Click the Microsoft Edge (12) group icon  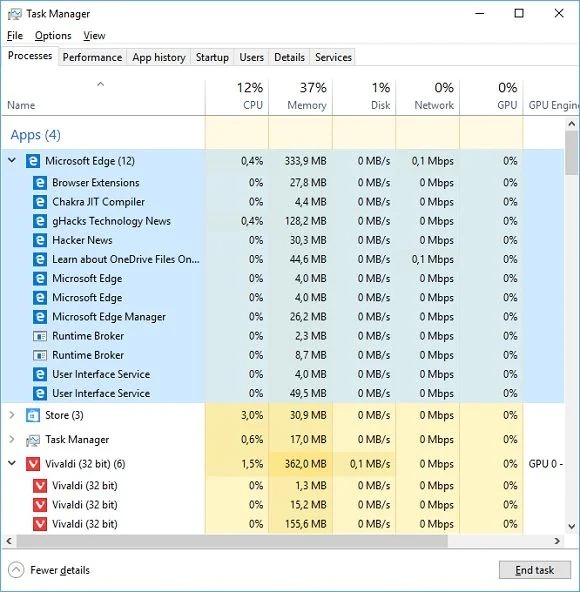(33, 161)
